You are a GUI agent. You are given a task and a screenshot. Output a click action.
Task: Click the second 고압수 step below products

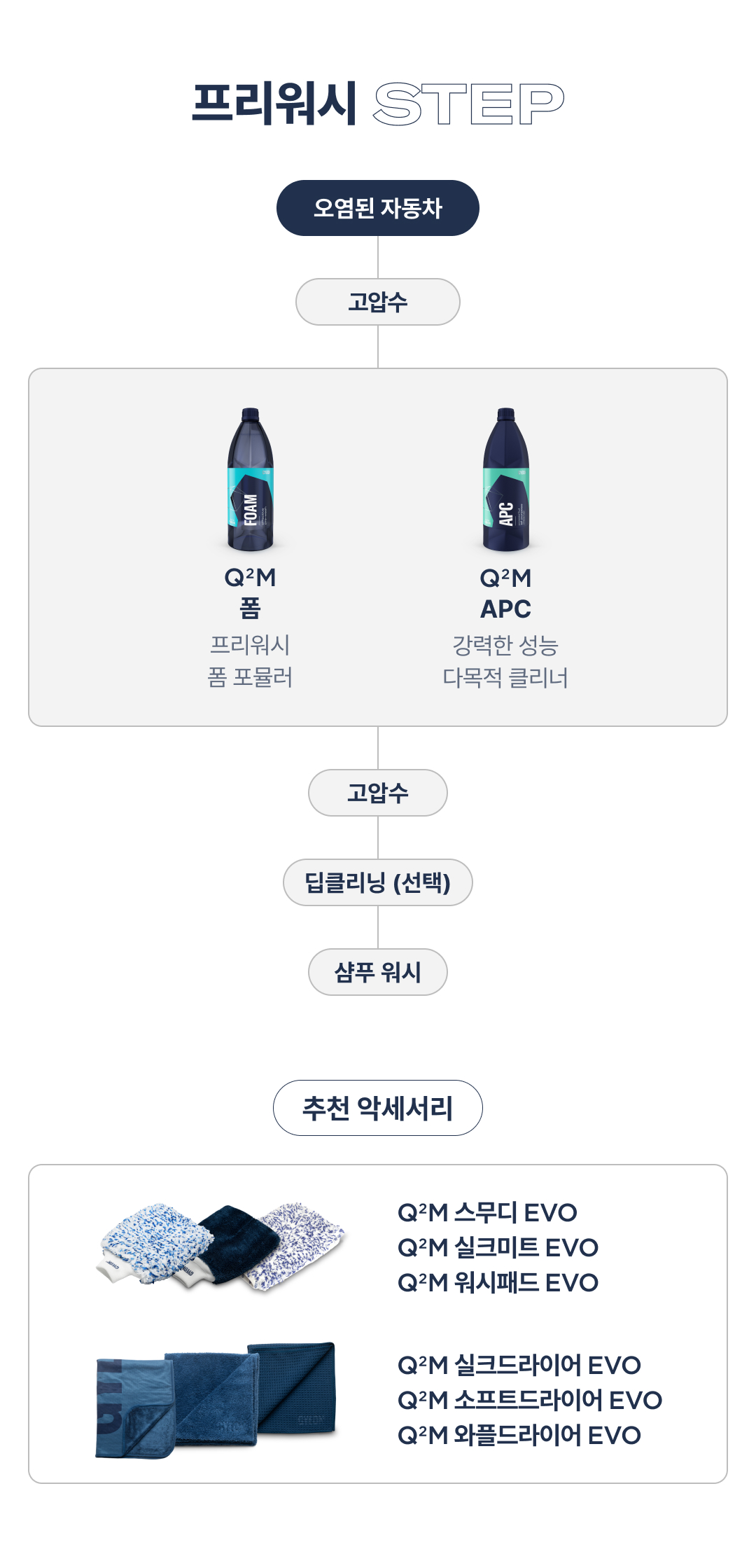[x=377, y=793]
